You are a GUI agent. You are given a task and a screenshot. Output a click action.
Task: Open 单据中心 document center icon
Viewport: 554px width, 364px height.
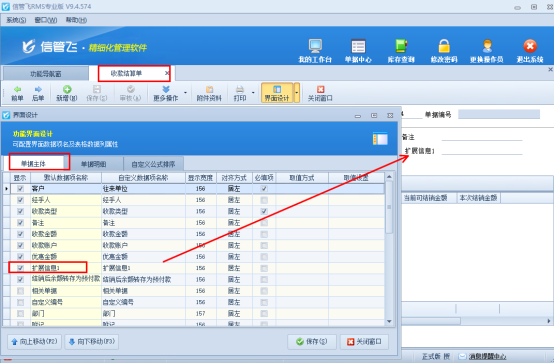(x=358, y=46)
